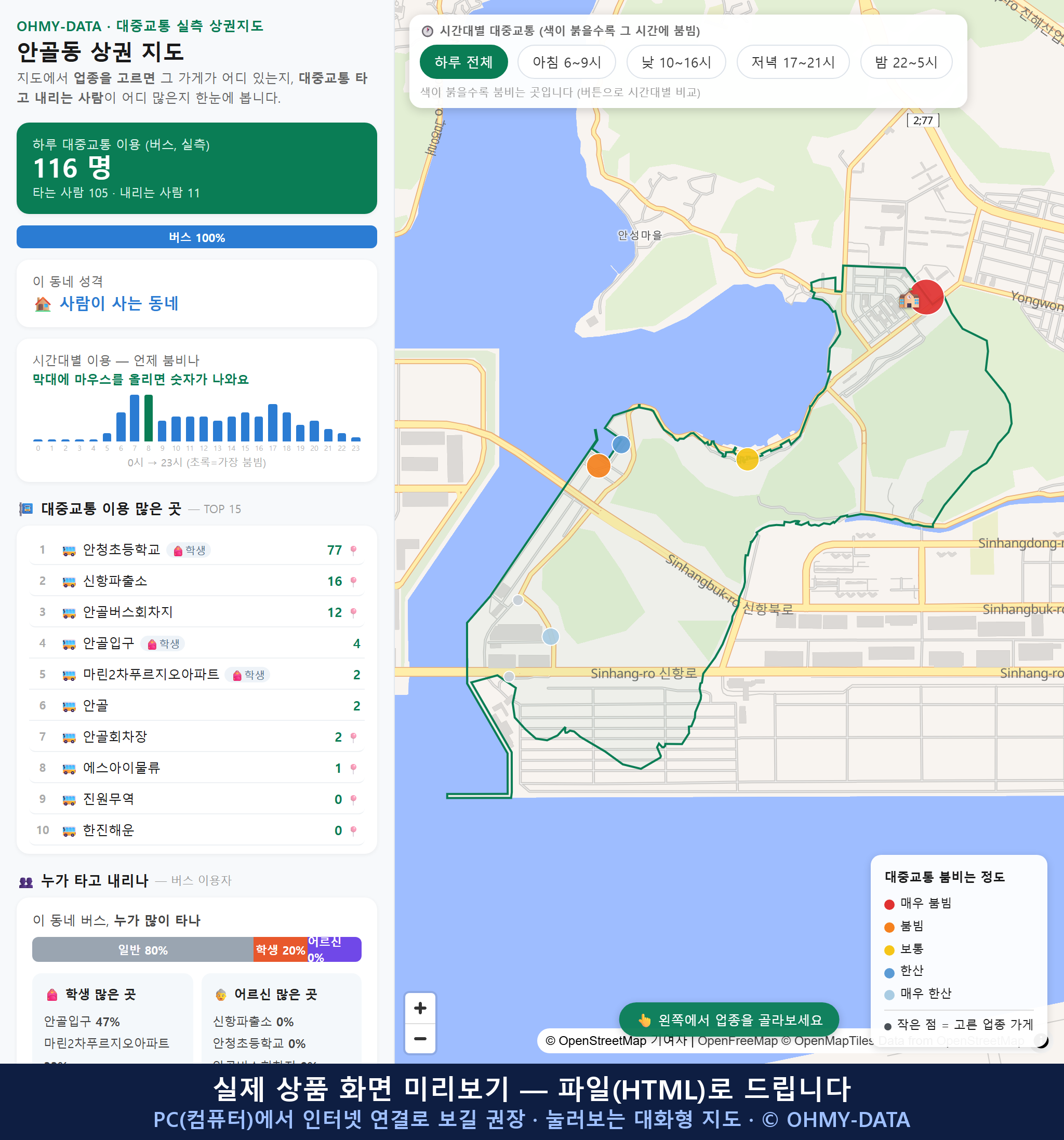The width and height of the screenshot is (1064, 1140).
Task: Click the house icon by 사람이 사는 동네
Action: [x=43, y=303]
